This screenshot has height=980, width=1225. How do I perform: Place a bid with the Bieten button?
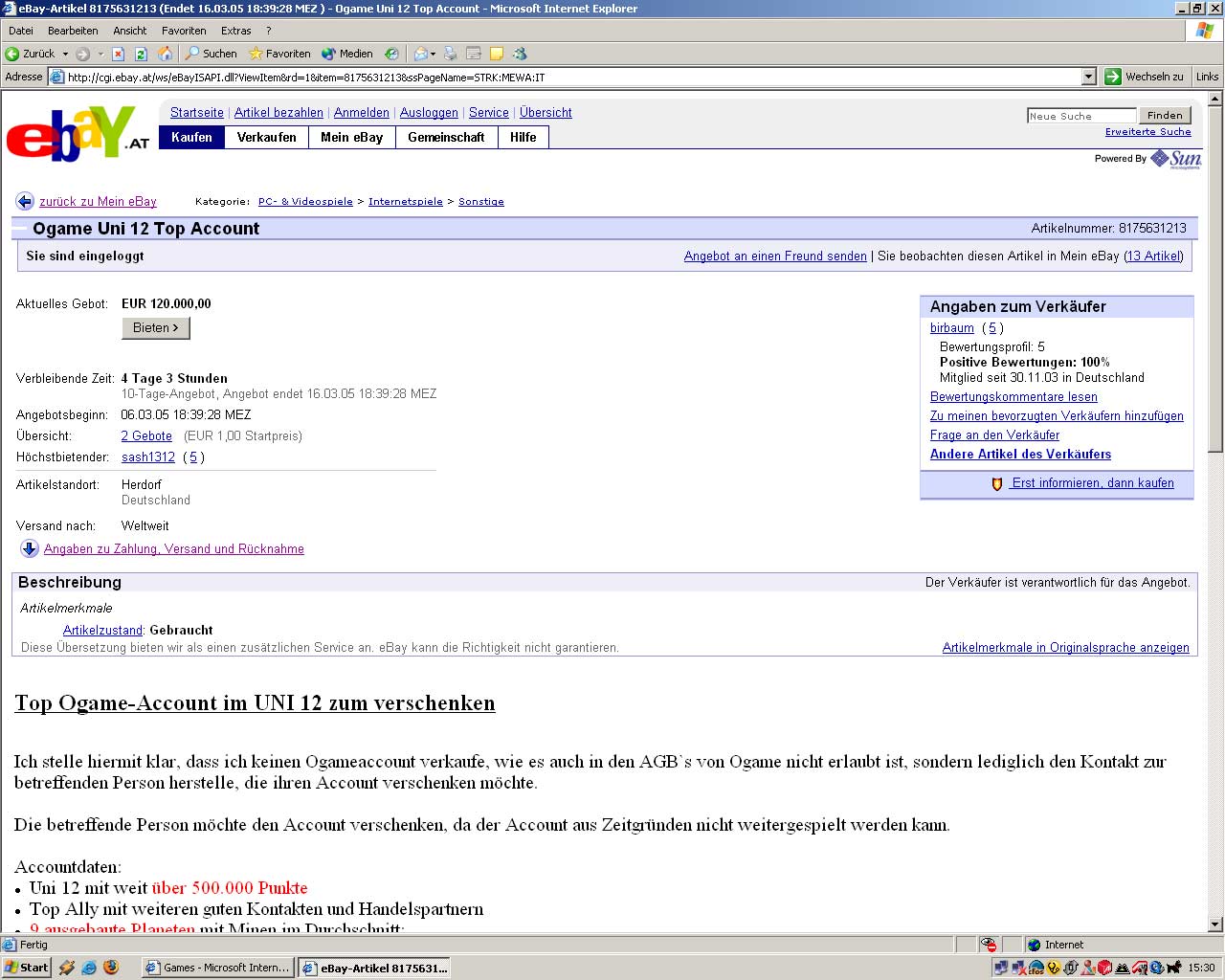click(x=156, y=327)
